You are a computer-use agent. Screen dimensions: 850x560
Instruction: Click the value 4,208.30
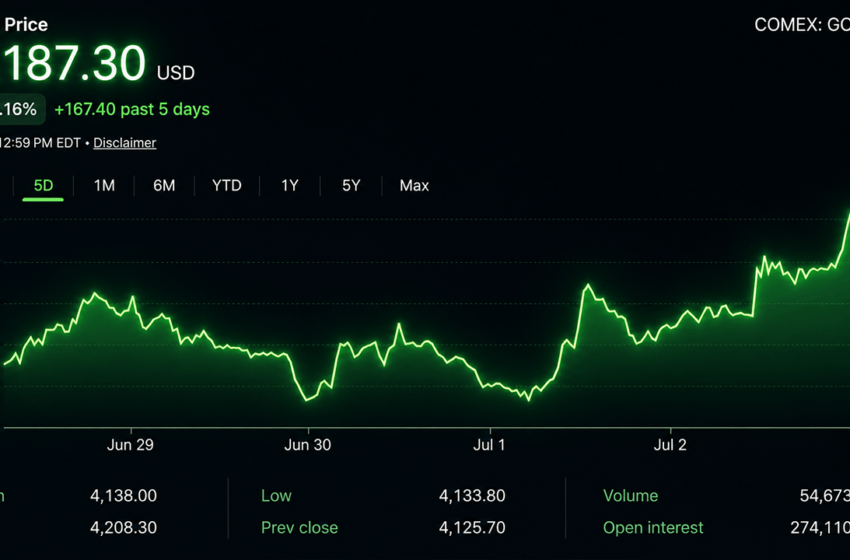pos(123,527)
